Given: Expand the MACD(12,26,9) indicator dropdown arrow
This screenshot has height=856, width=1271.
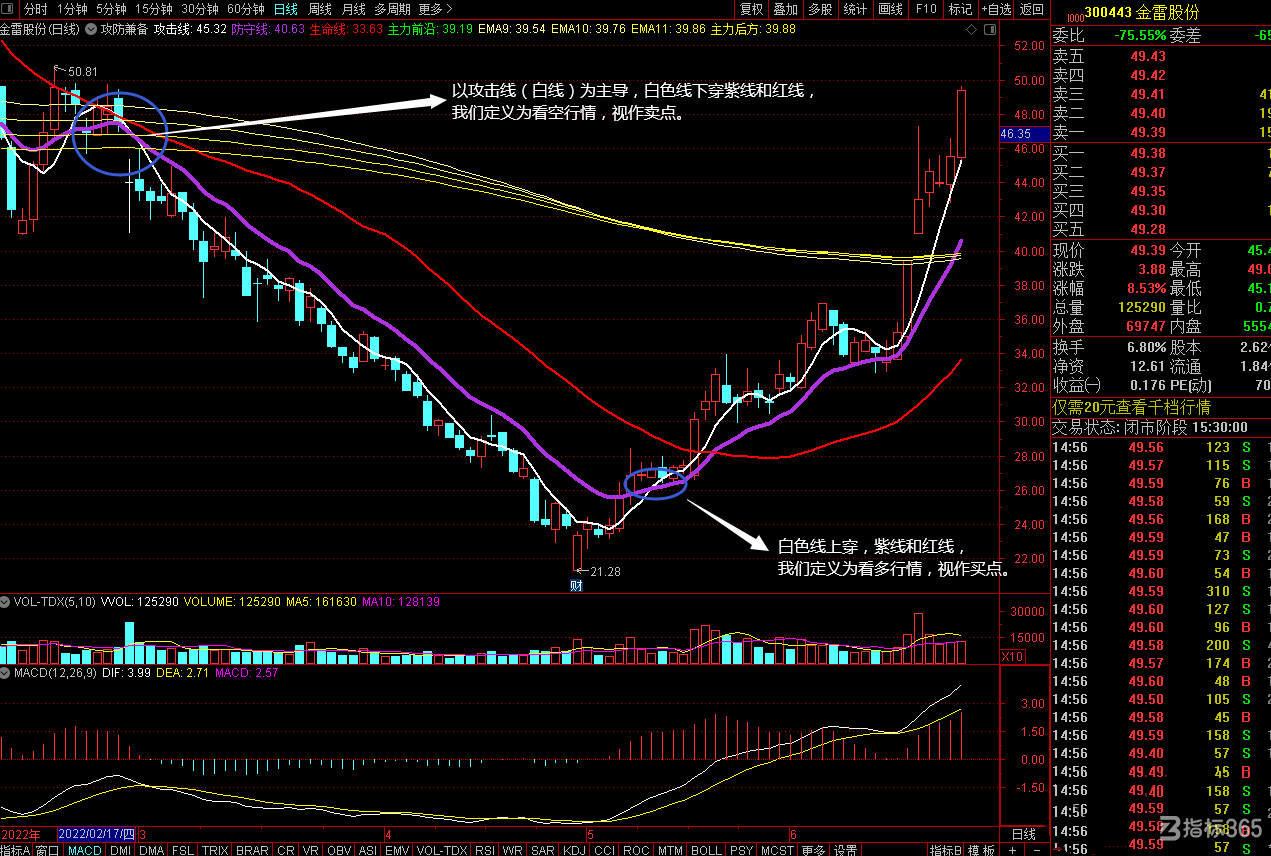Looking at the screenshot, I should pos(6,673).
